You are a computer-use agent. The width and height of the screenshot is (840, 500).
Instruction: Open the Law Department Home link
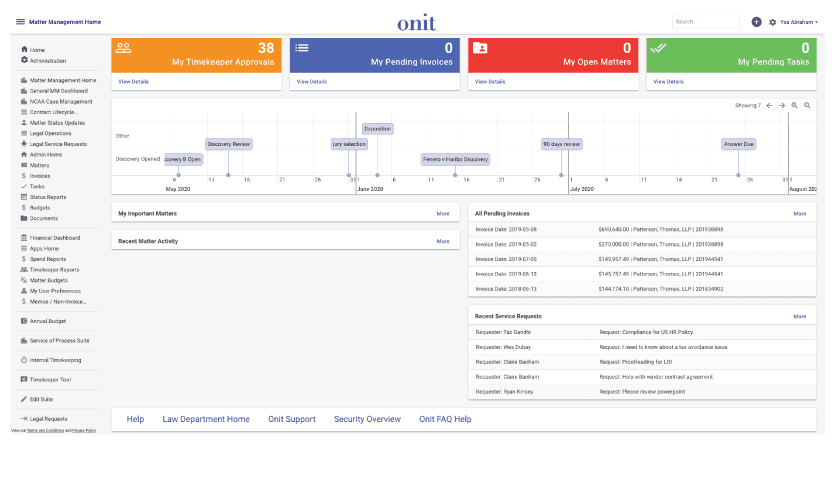(x=206, y=419)
